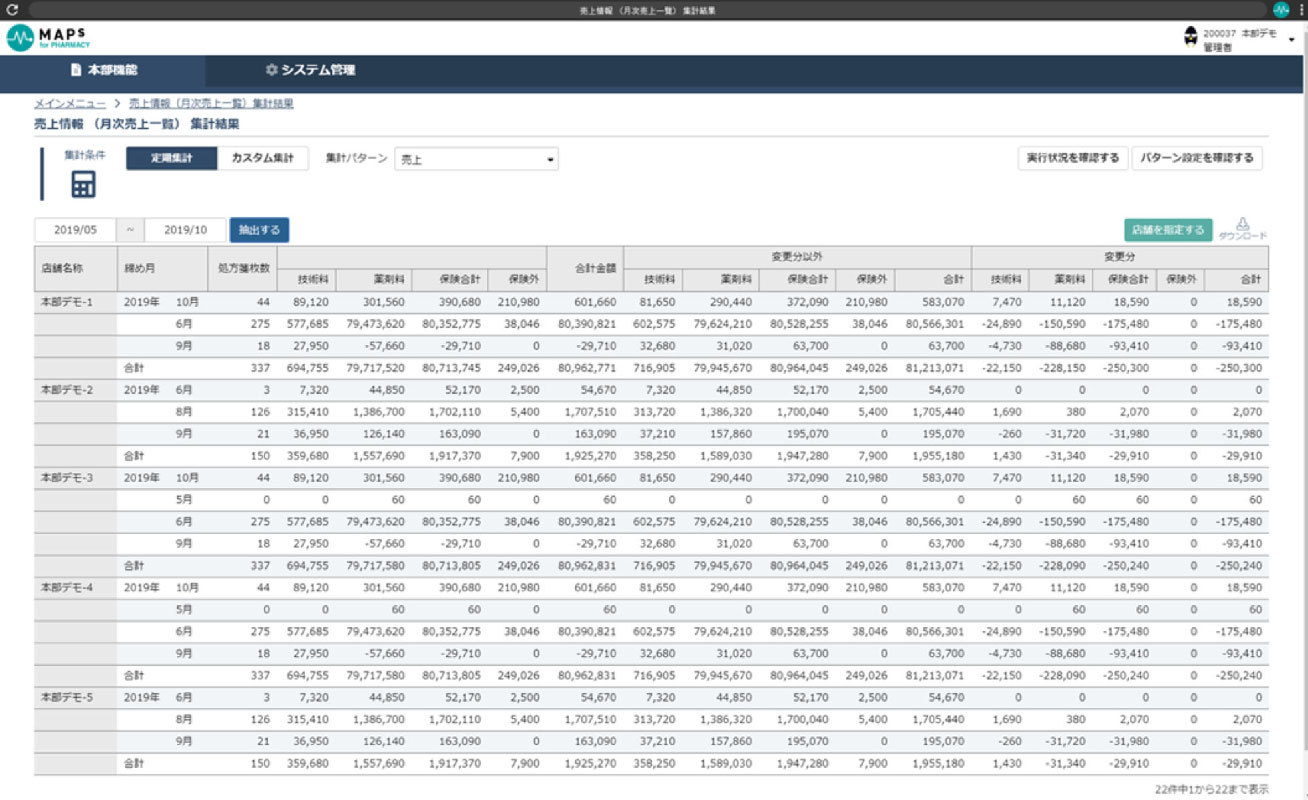Click the 80,390,821 total in 本部デモ-1 6月 row
Screen dimensions: 1308x800
pos(587,324)
